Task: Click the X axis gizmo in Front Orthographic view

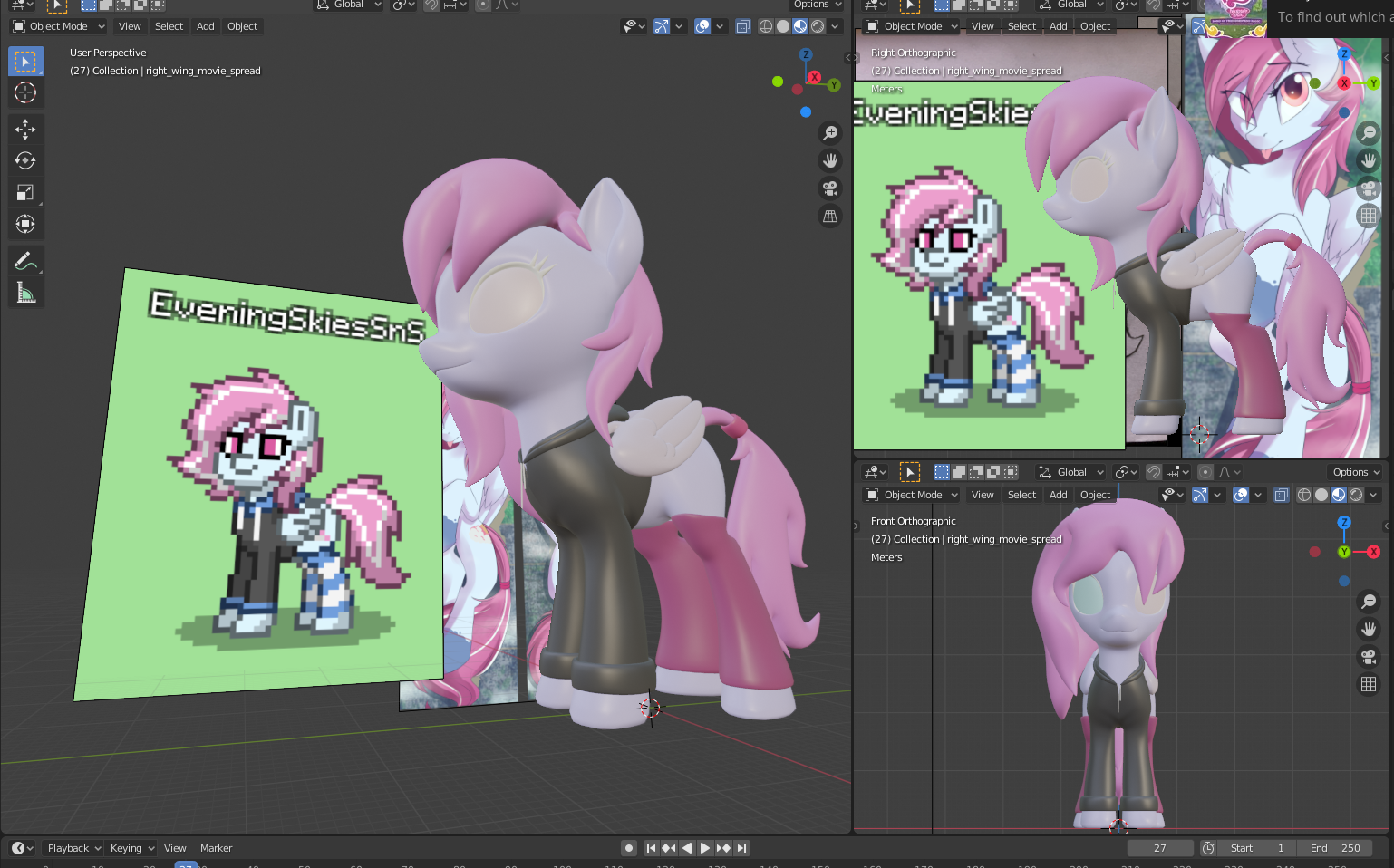Action: (x=1373, y=552)
